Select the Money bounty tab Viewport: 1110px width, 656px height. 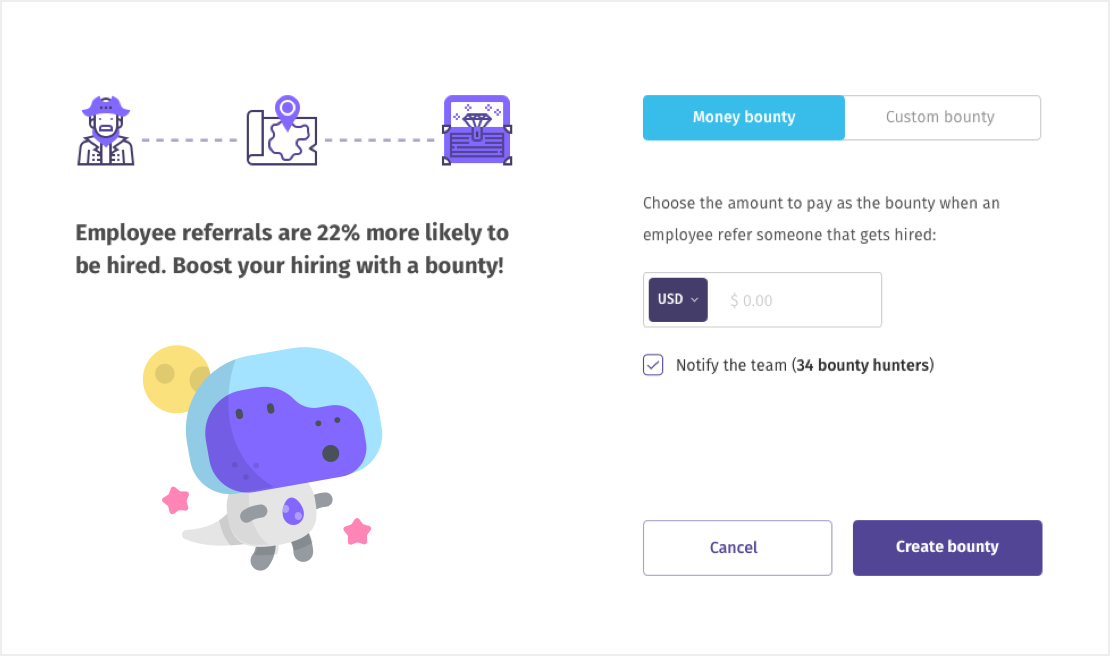pyautogui.click(x=744, y=117)
